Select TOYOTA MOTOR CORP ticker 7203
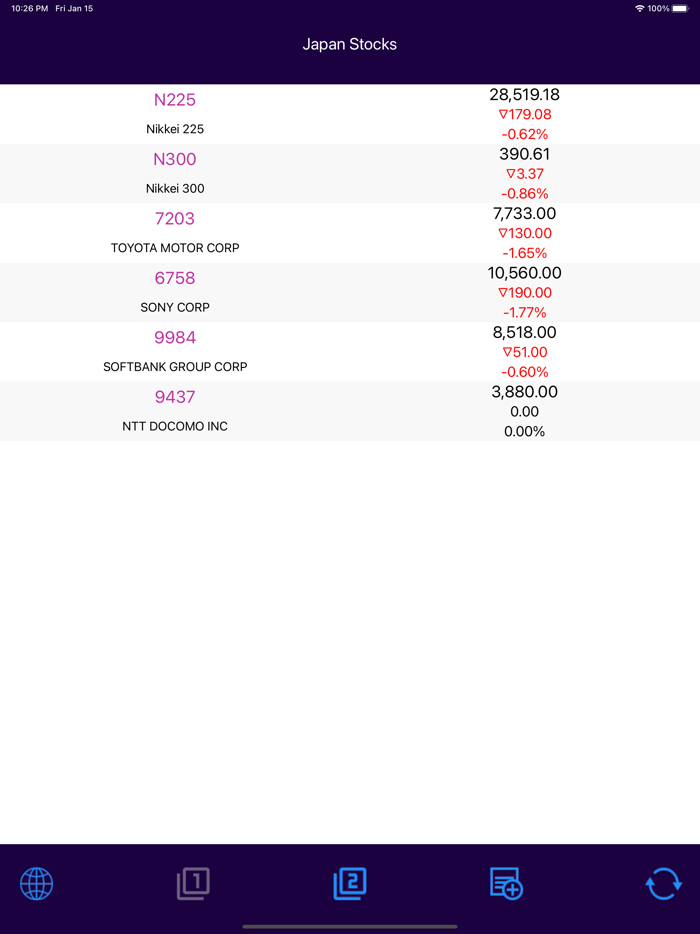 coord(175,219)
